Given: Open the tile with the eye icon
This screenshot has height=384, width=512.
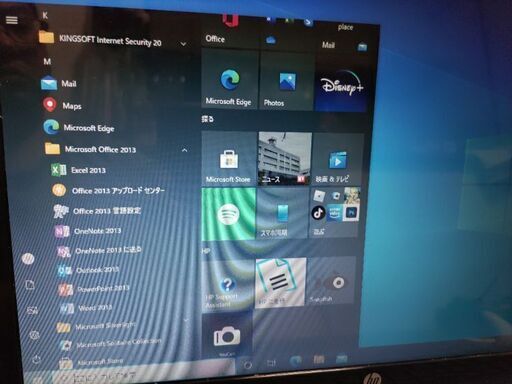Looking at the screenshot, I should click(332, 281).
